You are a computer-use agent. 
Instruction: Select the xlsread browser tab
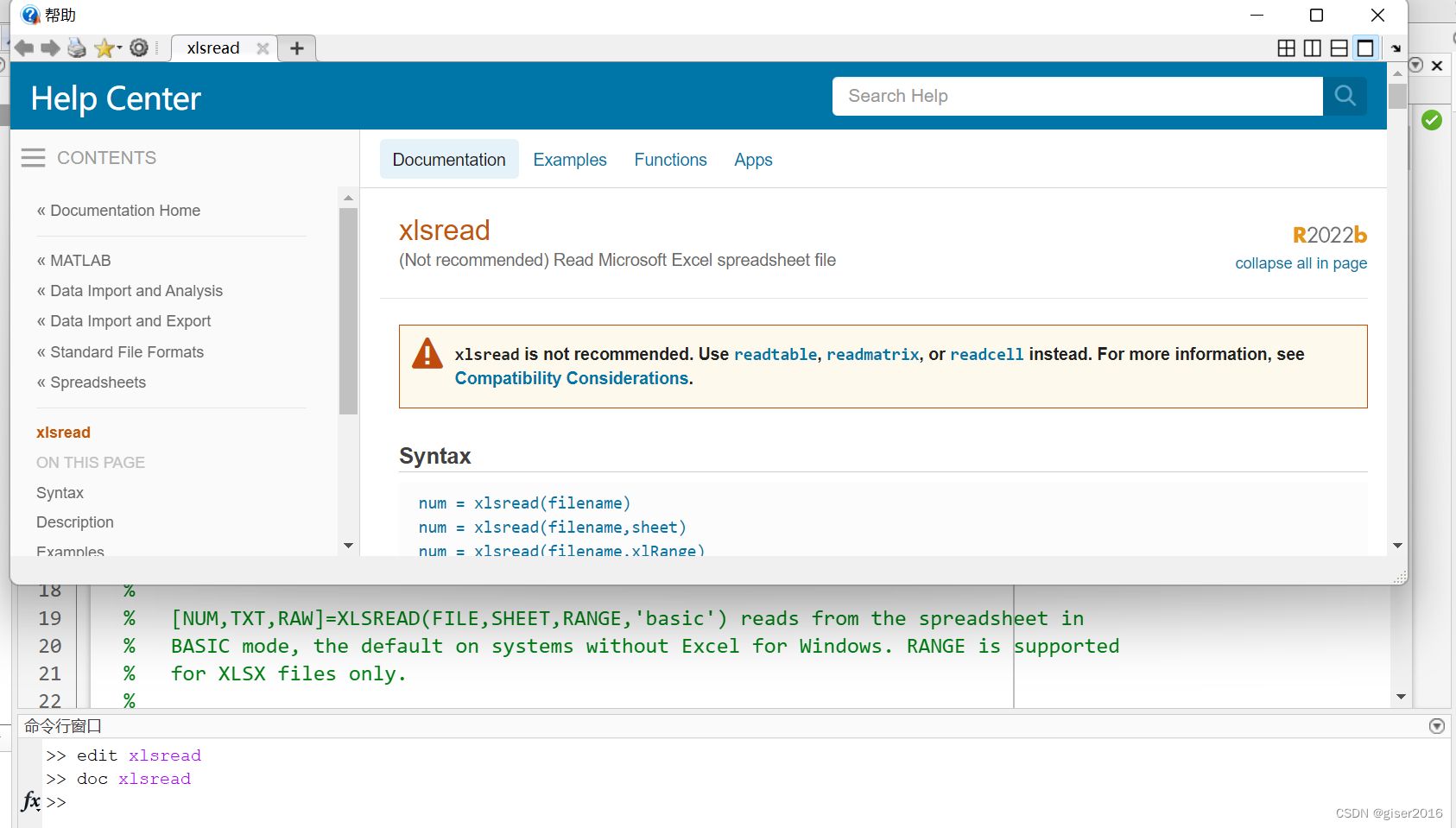(x=213, y=48)
